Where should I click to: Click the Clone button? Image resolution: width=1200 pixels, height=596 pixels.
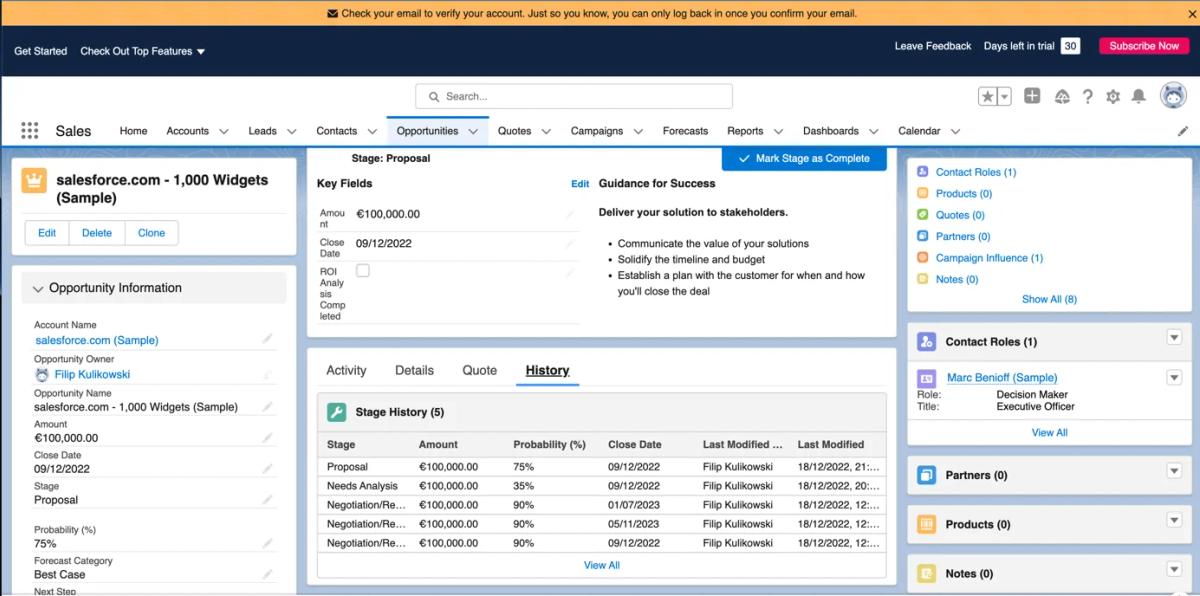tap(152, 233)
